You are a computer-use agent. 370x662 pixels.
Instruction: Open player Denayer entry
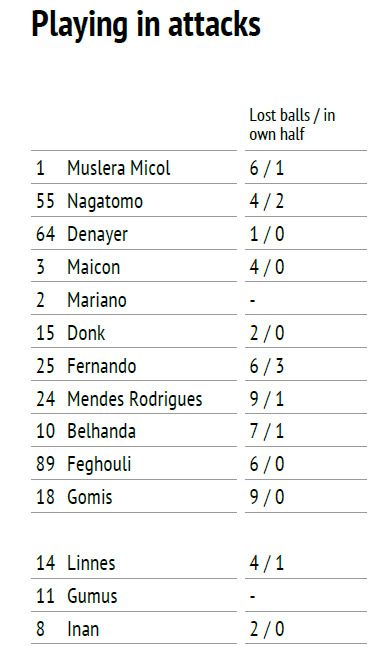[x=97, y=234]
